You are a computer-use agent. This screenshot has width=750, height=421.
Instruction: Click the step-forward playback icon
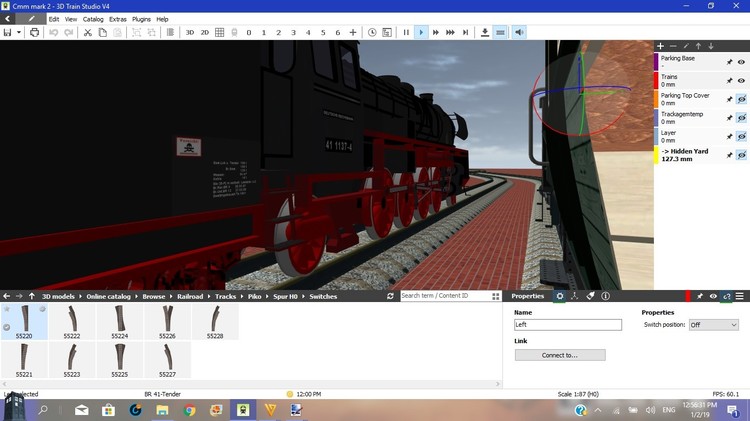(465, 33)
